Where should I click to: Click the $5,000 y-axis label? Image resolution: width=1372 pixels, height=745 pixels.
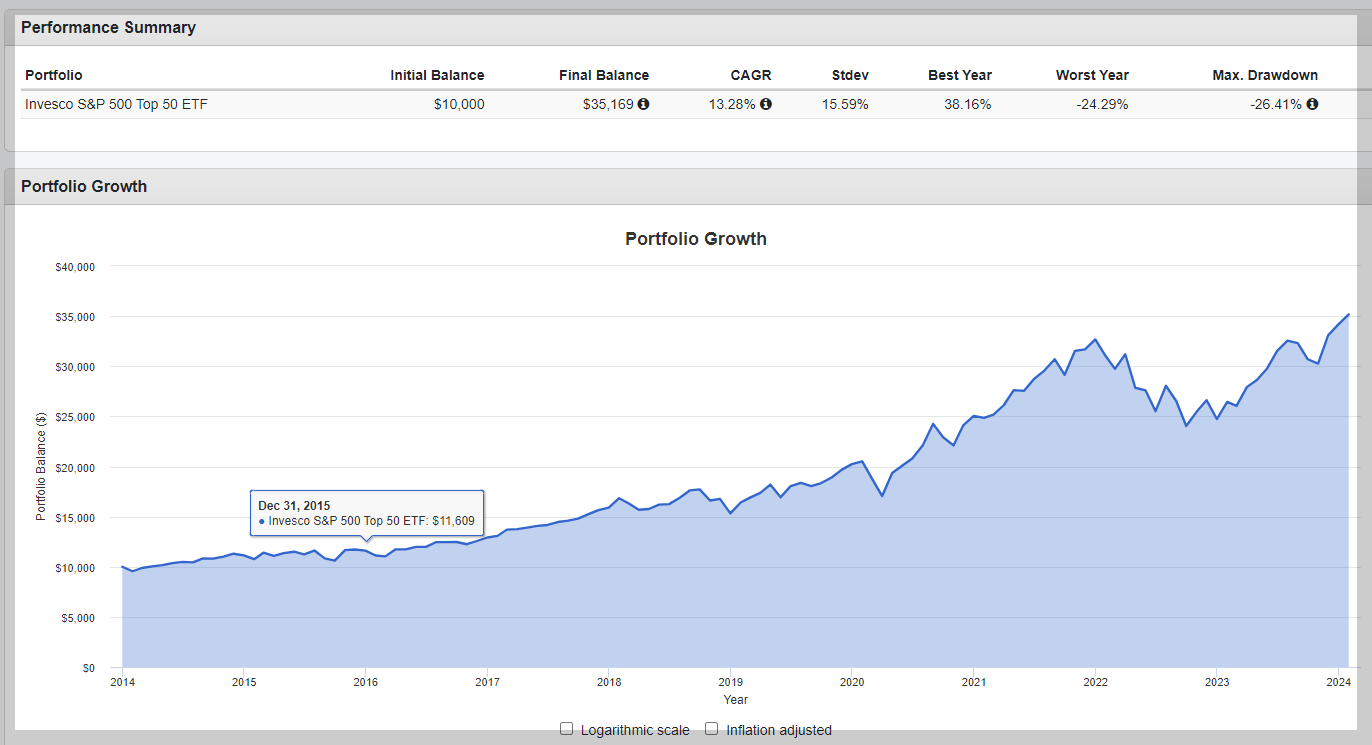(76, 618)
